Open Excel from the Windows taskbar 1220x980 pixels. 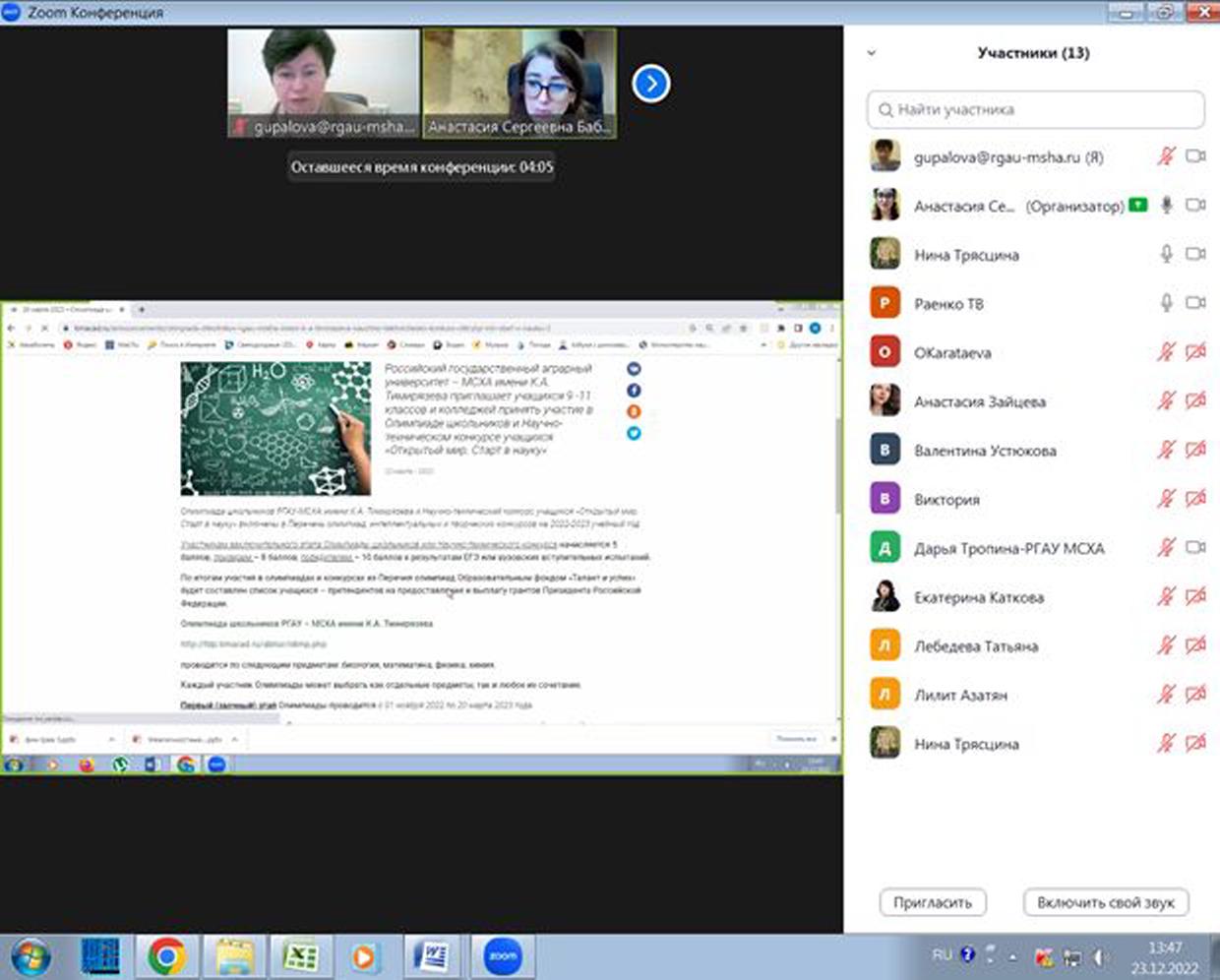point(299,955)
